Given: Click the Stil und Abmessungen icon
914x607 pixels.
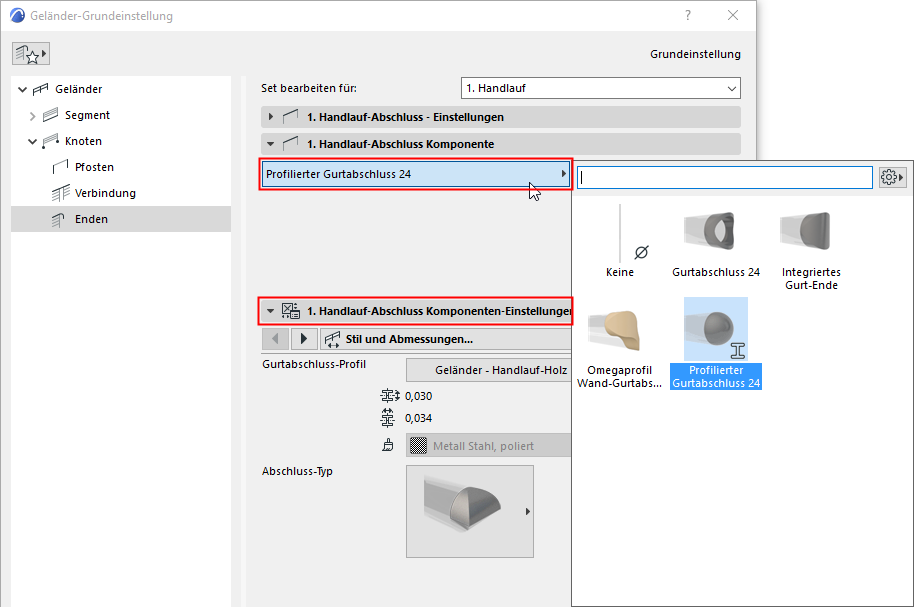Looking at the screenshot, I should (332, 339).
